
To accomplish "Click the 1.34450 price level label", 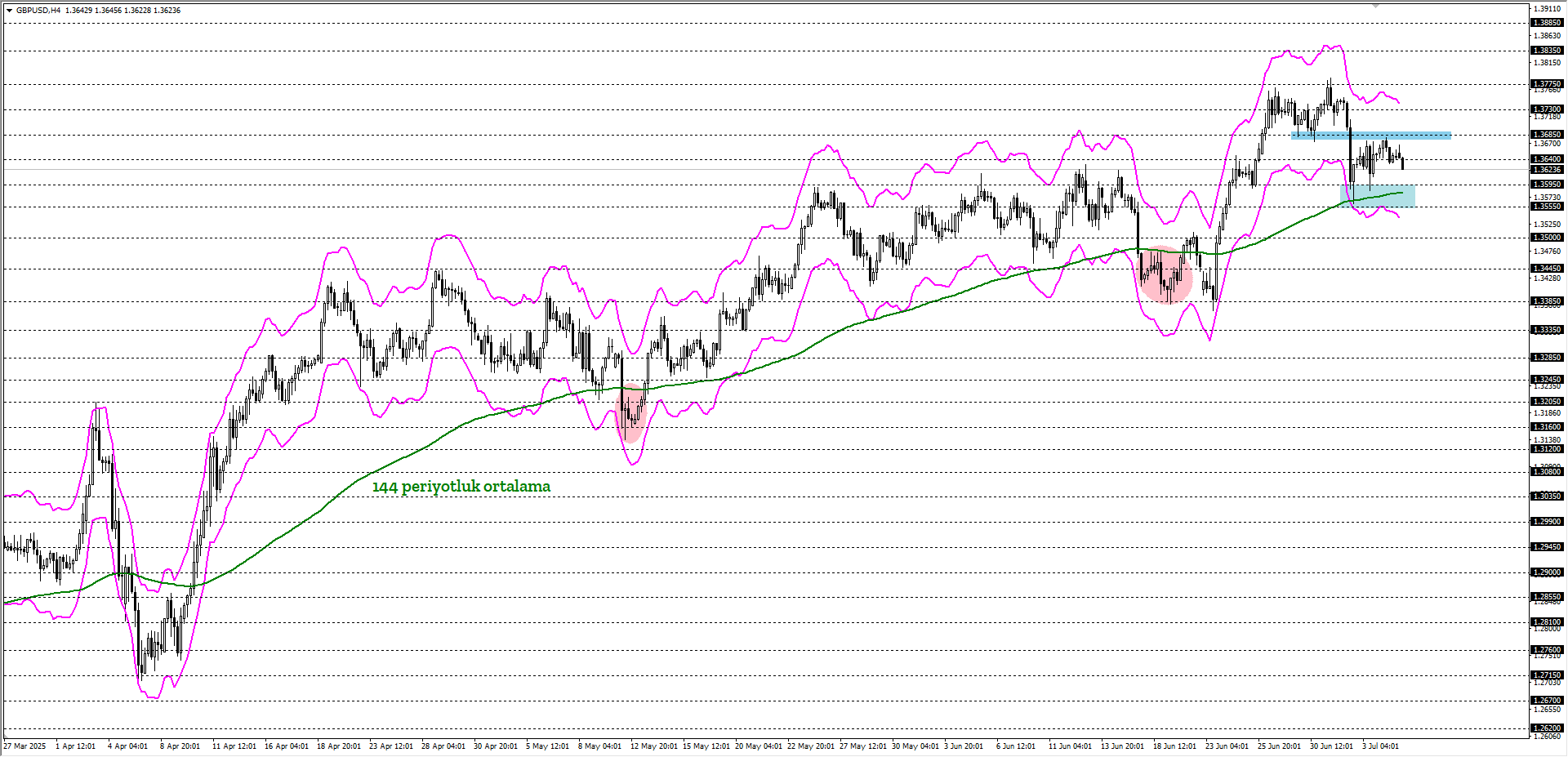I will (x=1547, y=269).
